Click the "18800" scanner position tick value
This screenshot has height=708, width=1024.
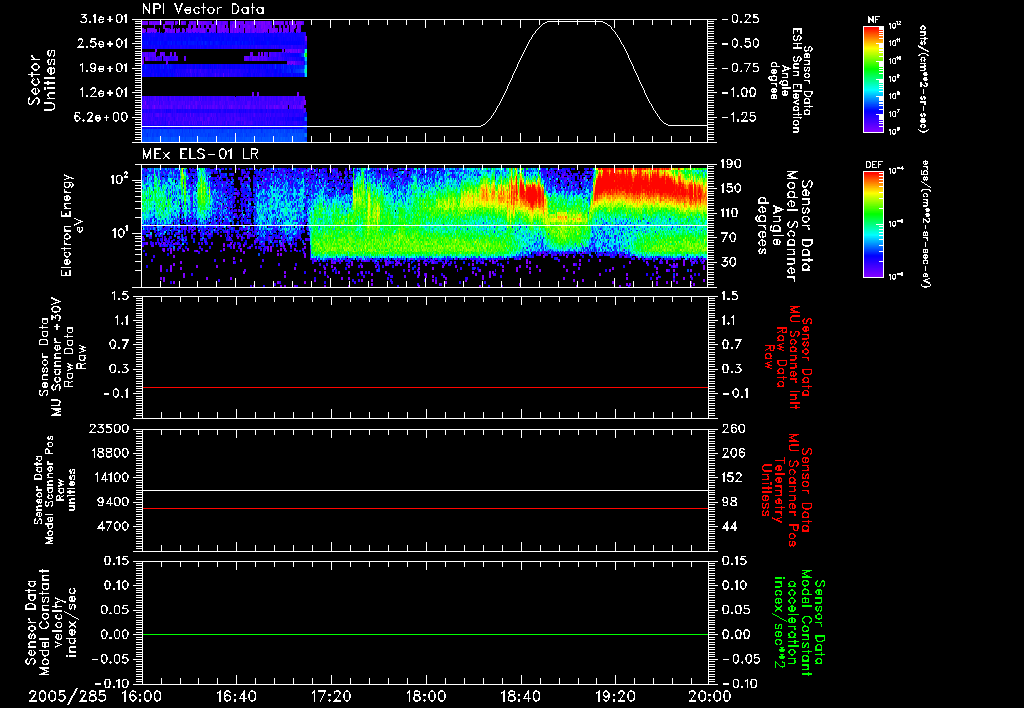(108, 453)
